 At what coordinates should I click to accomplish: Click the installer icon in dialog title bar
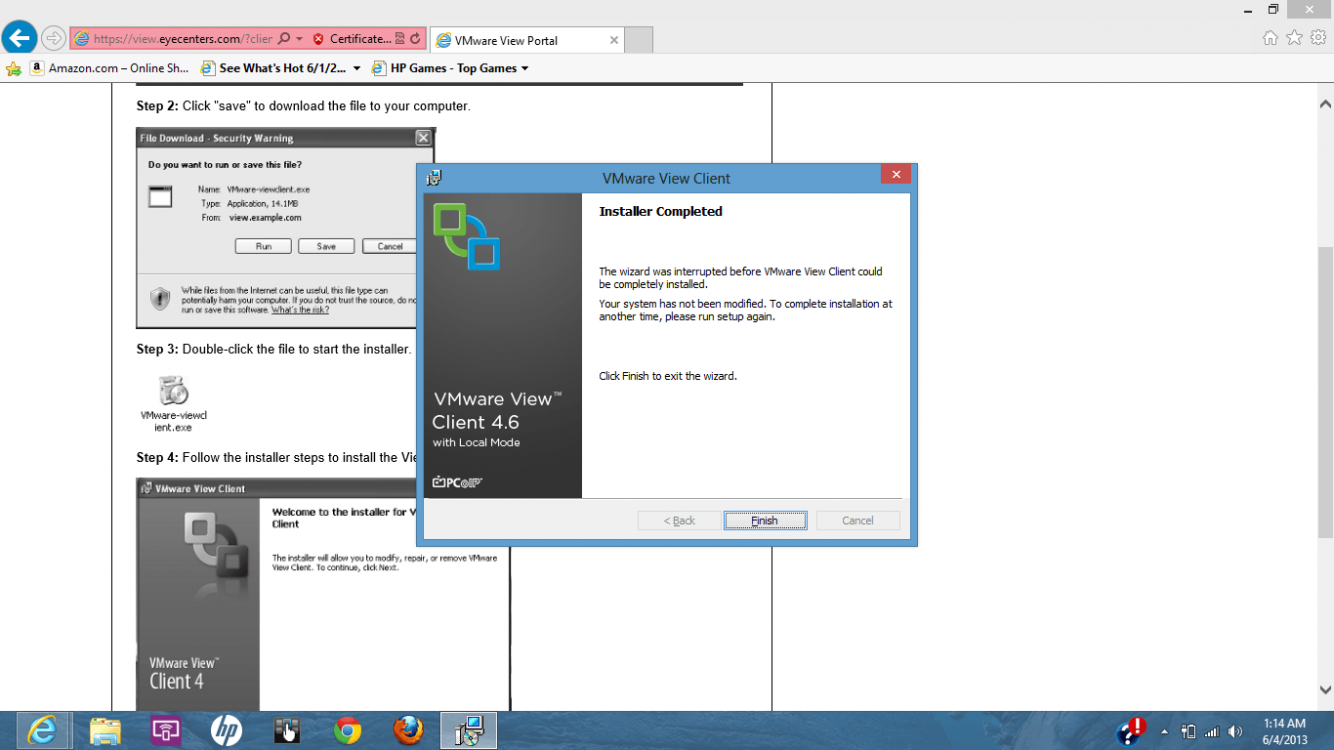[434, 178]
